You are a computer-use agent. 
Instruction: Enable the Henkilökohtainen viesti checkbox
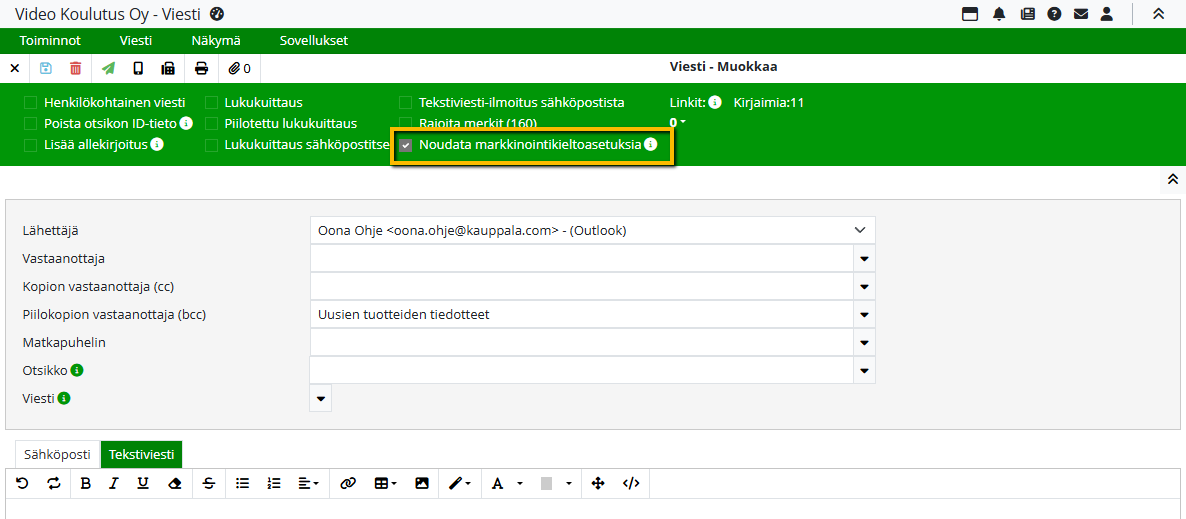[x=31, y=103]
